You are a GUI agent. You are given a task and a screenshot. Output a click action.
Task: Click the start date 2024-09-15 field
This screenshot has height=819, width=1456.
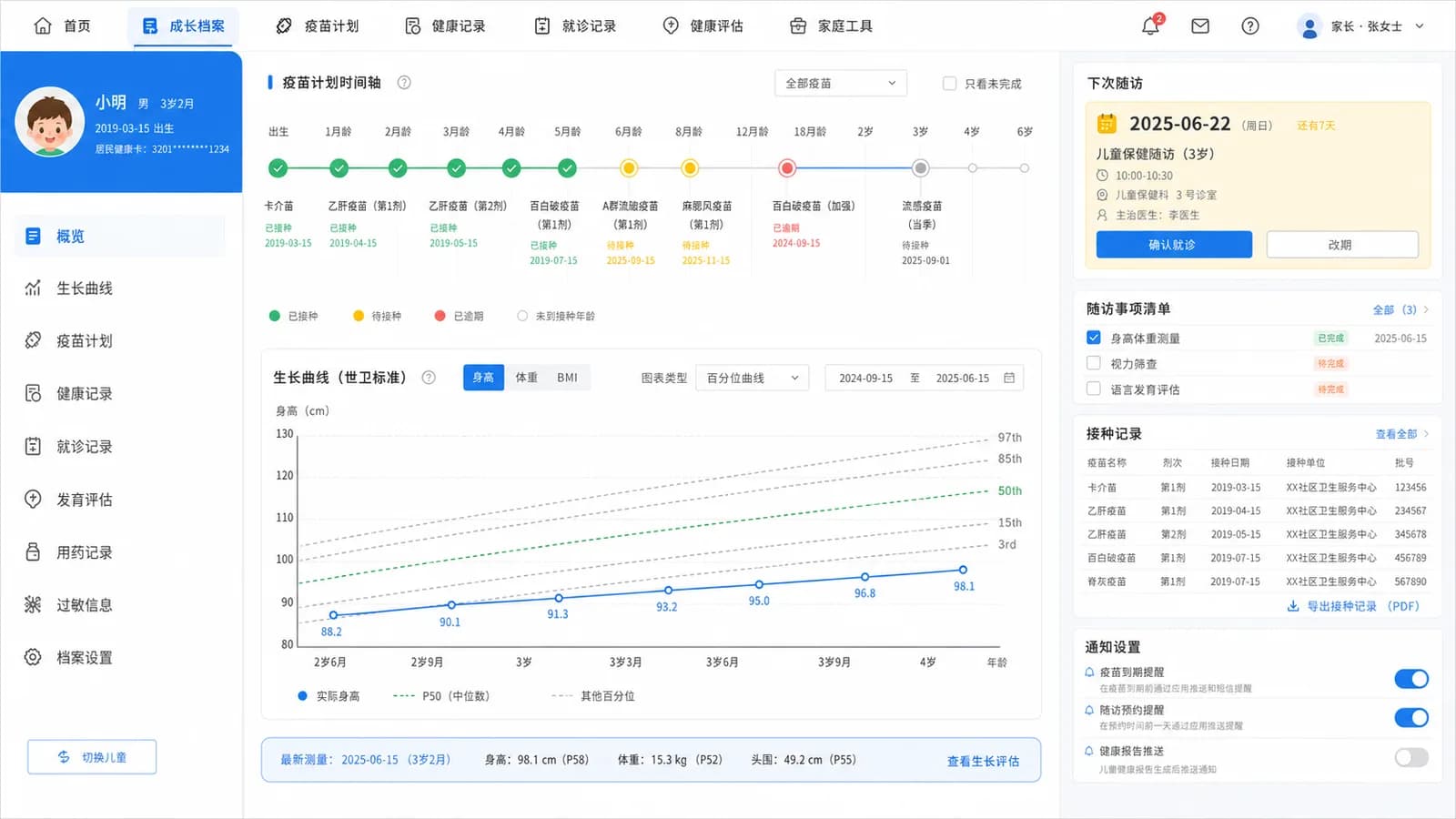865,378
